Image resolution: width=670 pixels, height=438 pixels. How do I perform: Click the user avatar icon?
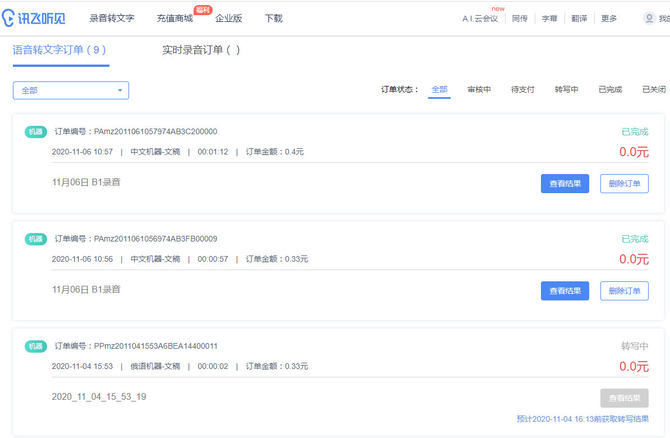pyautogui.click(x=649, y=18)
